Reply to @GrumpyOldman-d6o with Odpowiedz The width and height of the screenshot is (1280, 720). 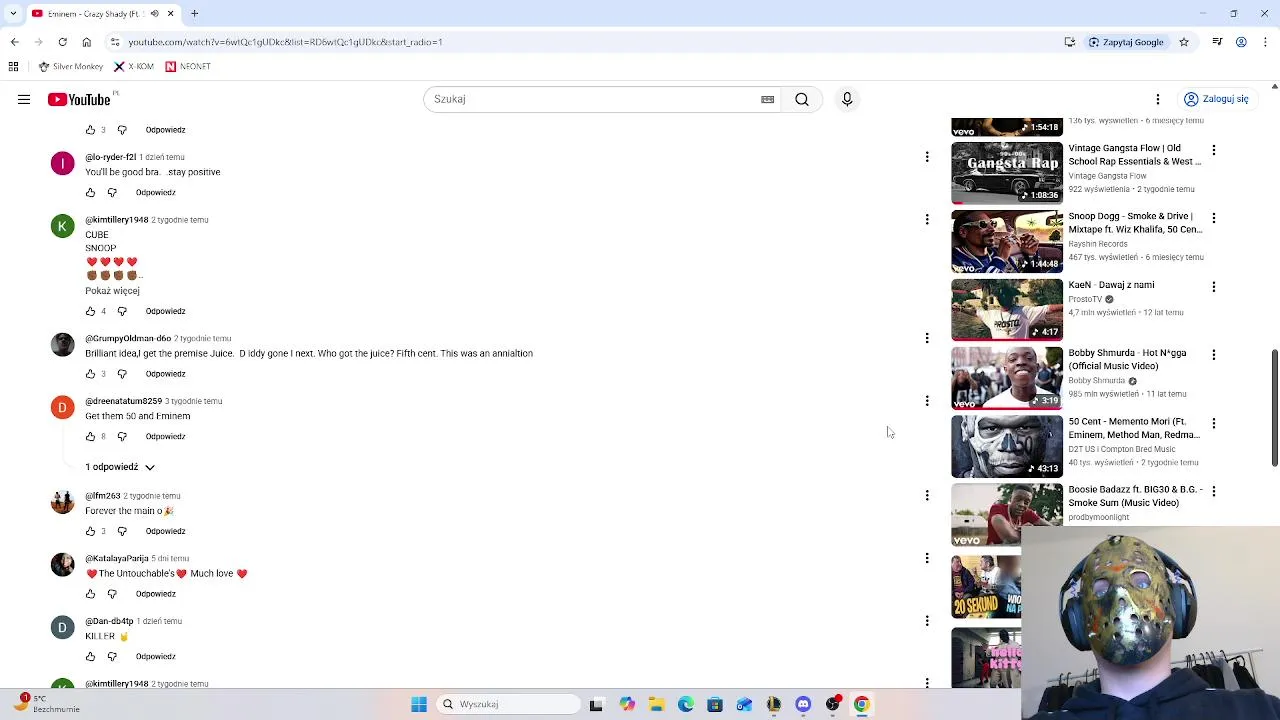click(x=165, y=374)
